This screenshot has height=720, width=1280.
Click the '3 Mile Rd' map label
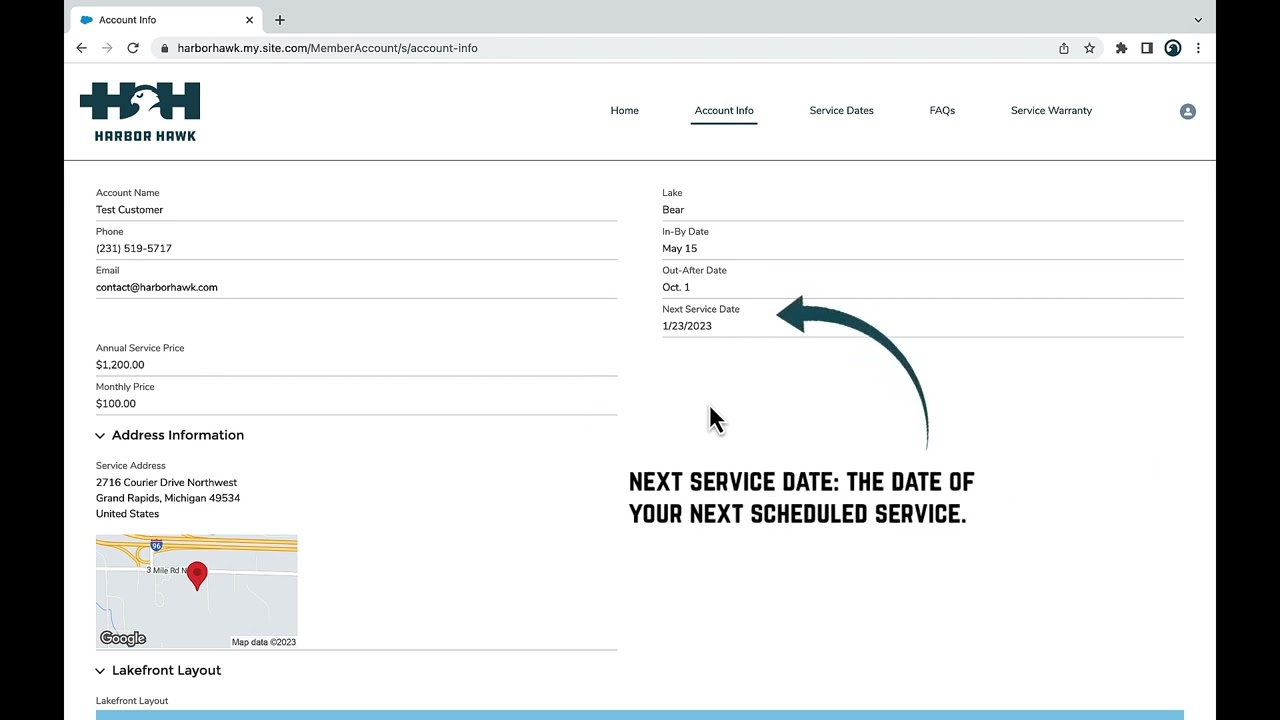point(167,570)
